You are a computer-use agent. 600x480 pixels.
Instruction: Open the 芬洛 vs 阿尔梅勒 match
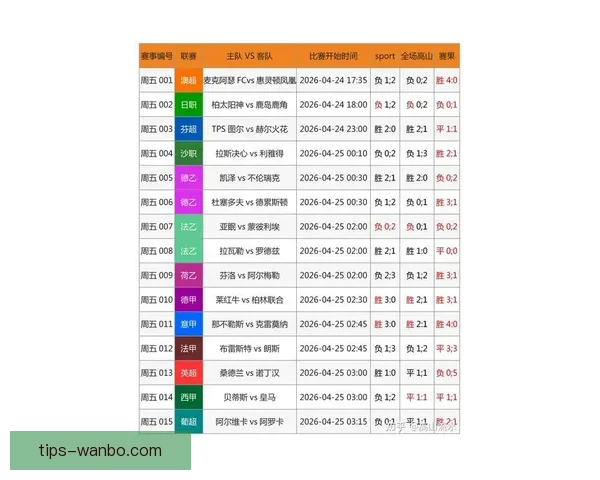(x=249, y=275)
